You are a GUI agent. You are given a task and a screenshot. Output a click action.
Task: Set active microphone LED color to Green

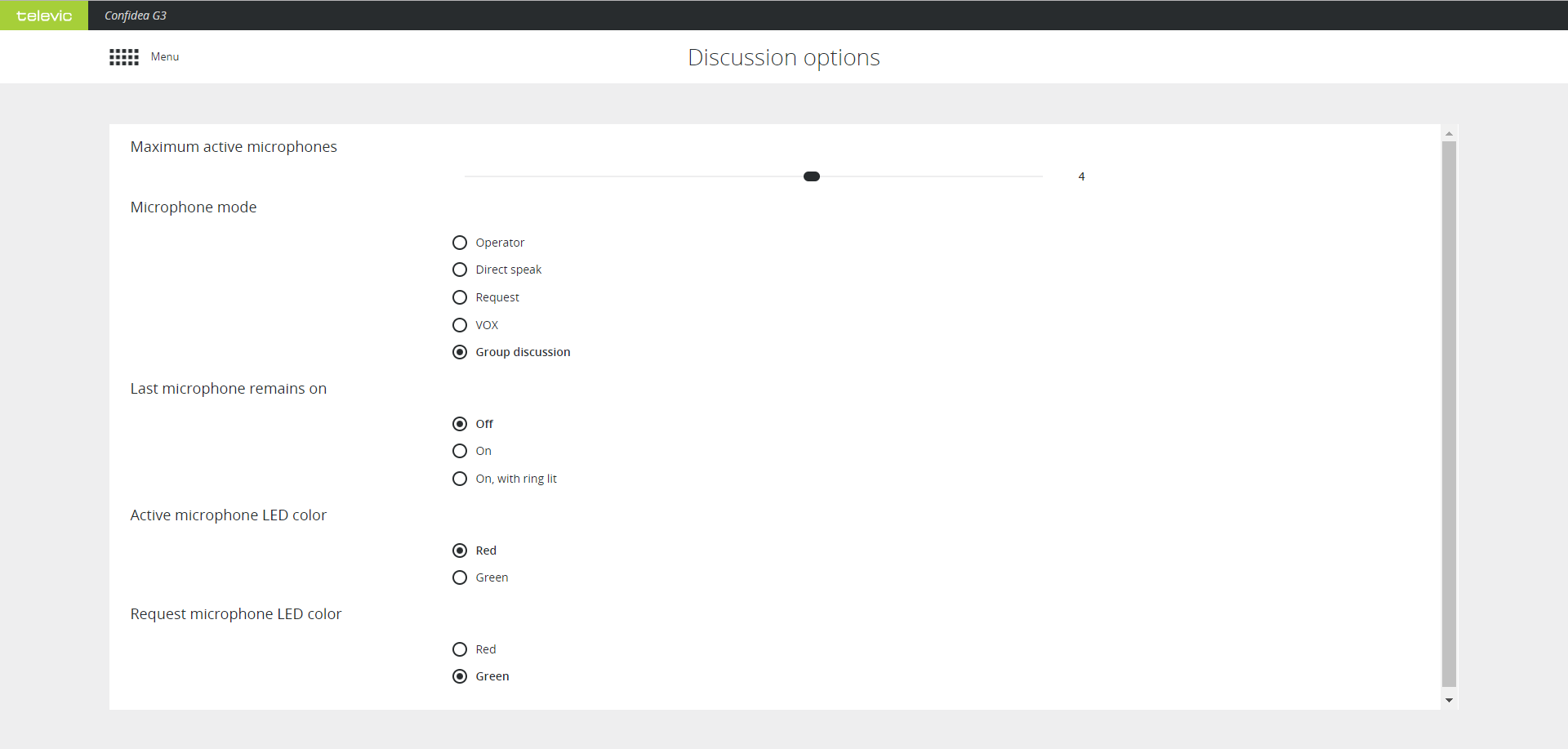(460, 577)
